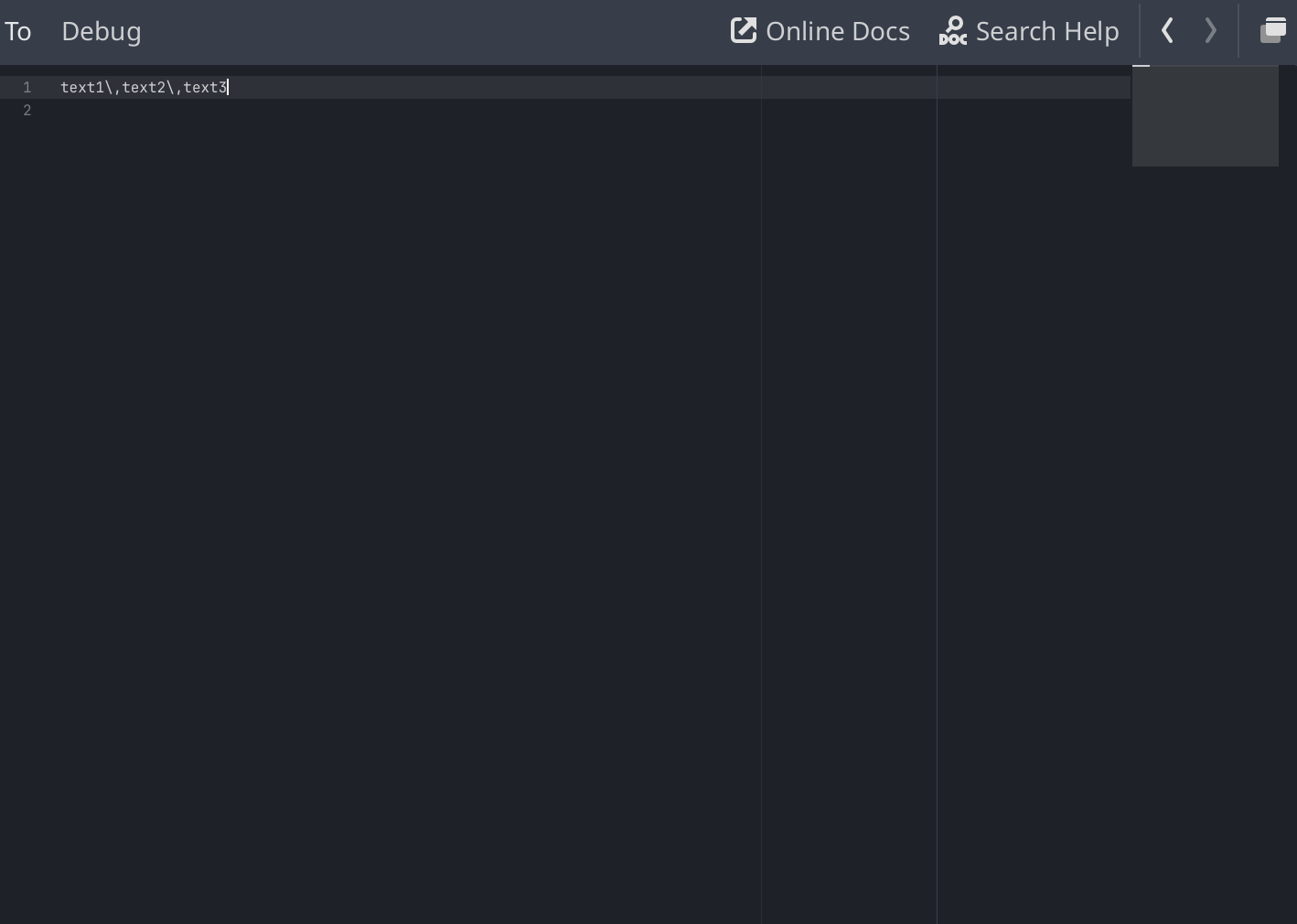Viewport: 1297px width, 924px height.
Task: Click the external link icon beside Online Docs
Action: 744,31
